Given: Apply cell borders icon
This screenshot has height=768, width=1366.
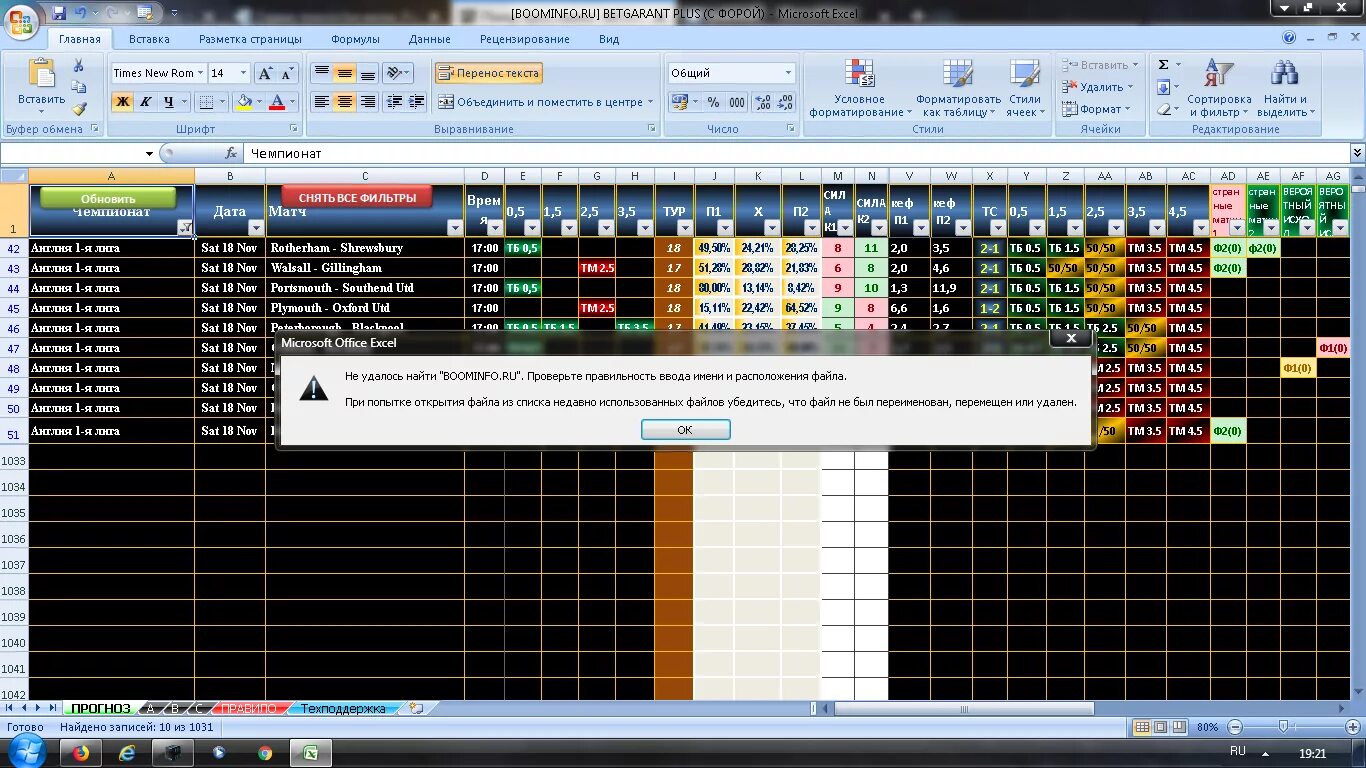Looking at the screenshot, I should (205, 101).
